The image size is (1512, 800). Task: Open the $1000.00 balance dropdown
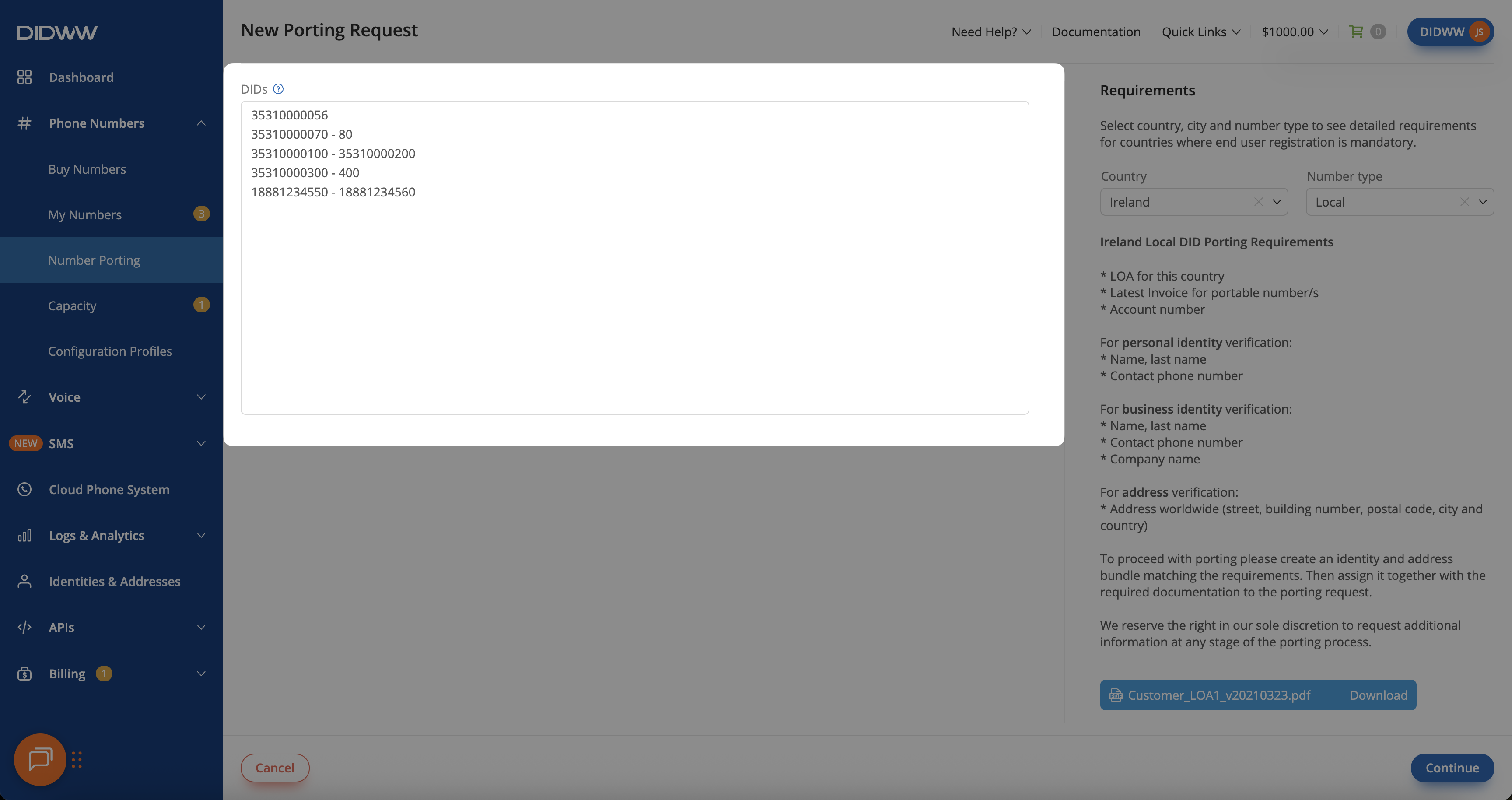click(x=1294, y=32)
